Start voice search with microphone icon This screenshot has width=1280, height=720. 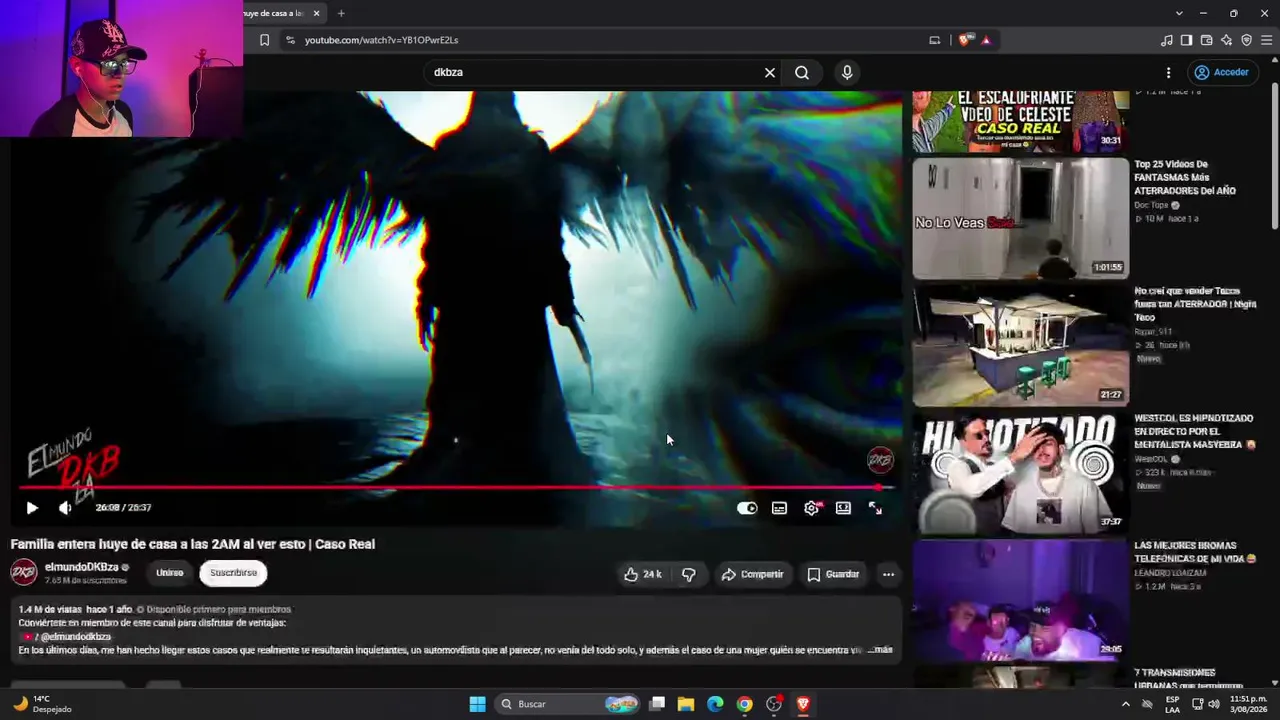tap(847, 72)
